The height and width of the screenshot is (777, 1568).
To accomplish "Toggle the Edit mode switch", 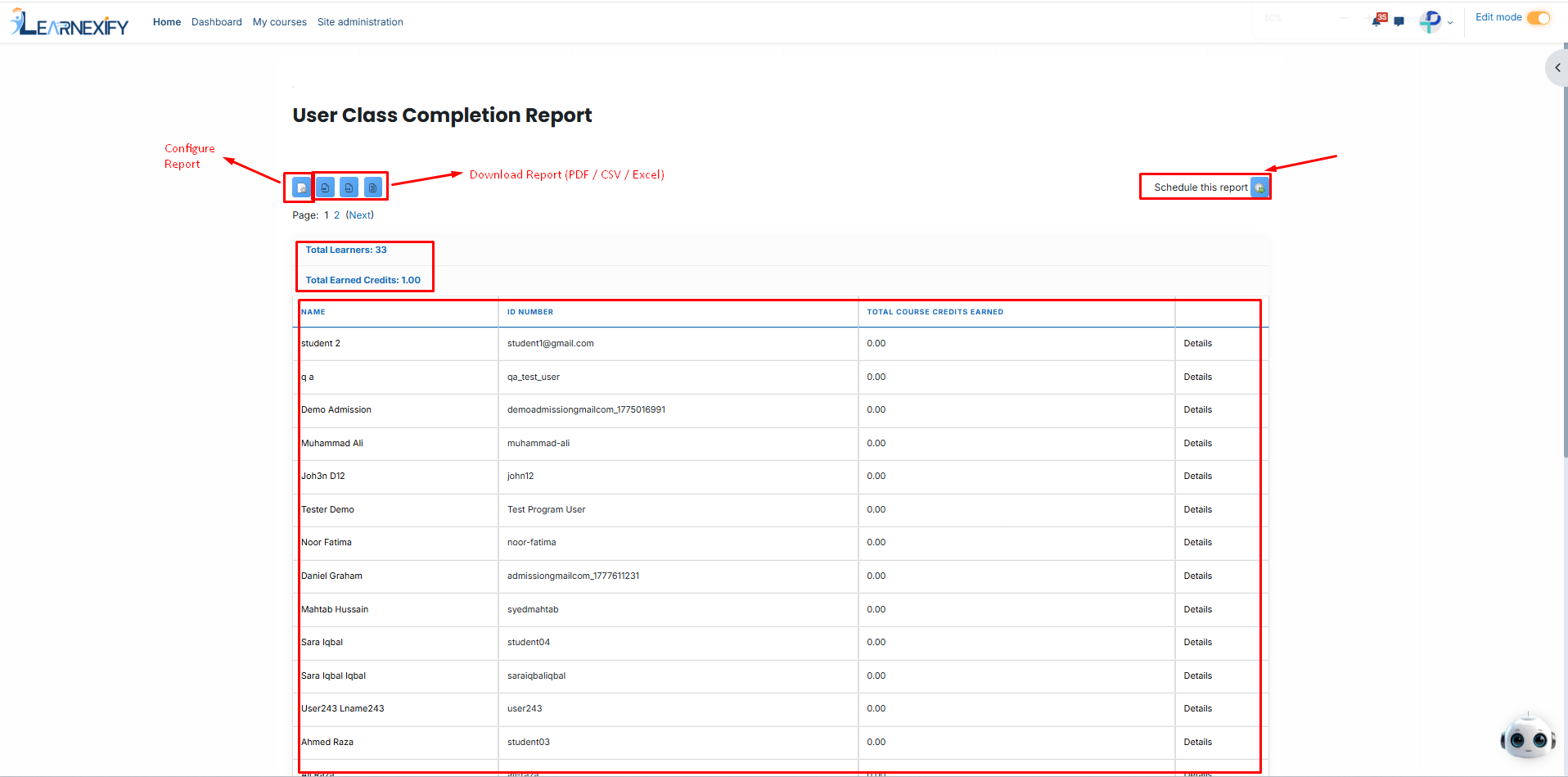I will pyautogui.click(x=1539, y=18).
